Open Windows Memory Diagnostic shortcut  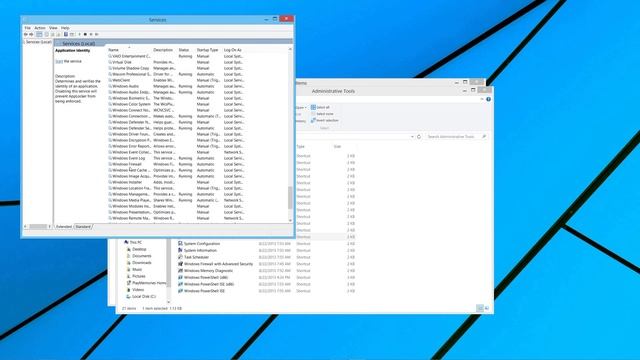point(205,271)
